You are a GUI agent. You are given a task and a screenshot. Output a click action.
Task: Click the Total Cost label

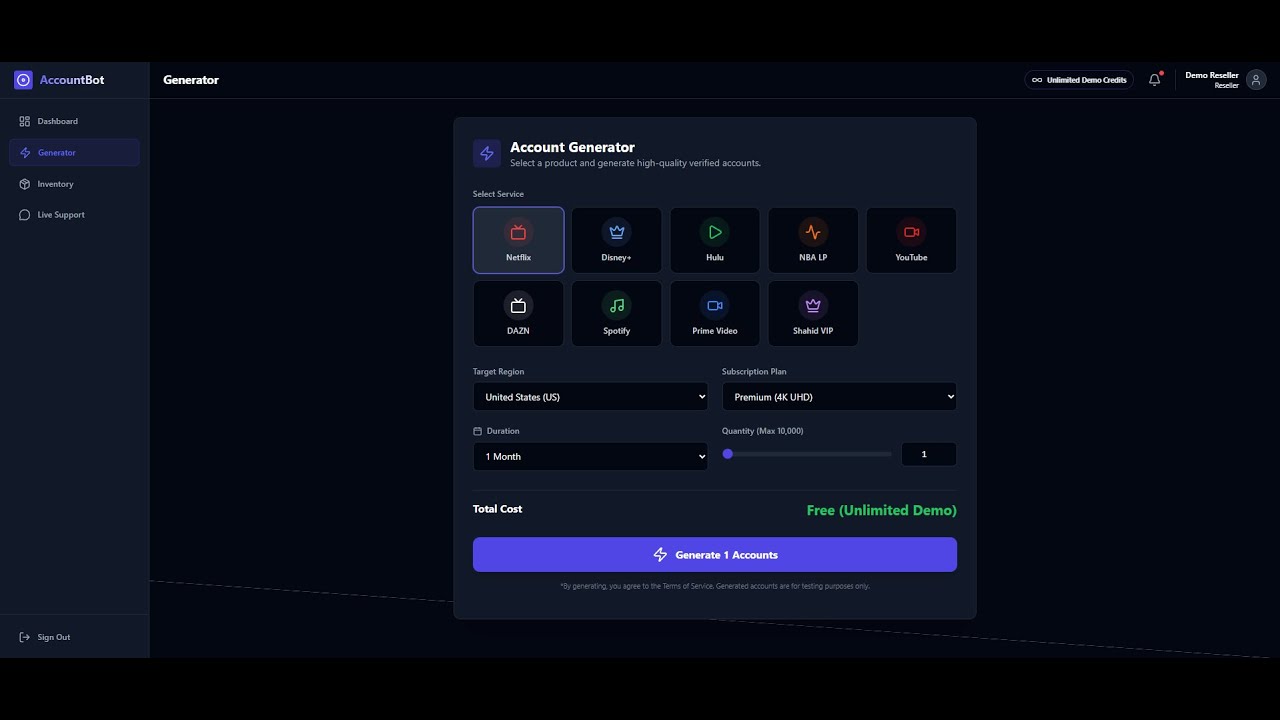click(x=497, y=509)
